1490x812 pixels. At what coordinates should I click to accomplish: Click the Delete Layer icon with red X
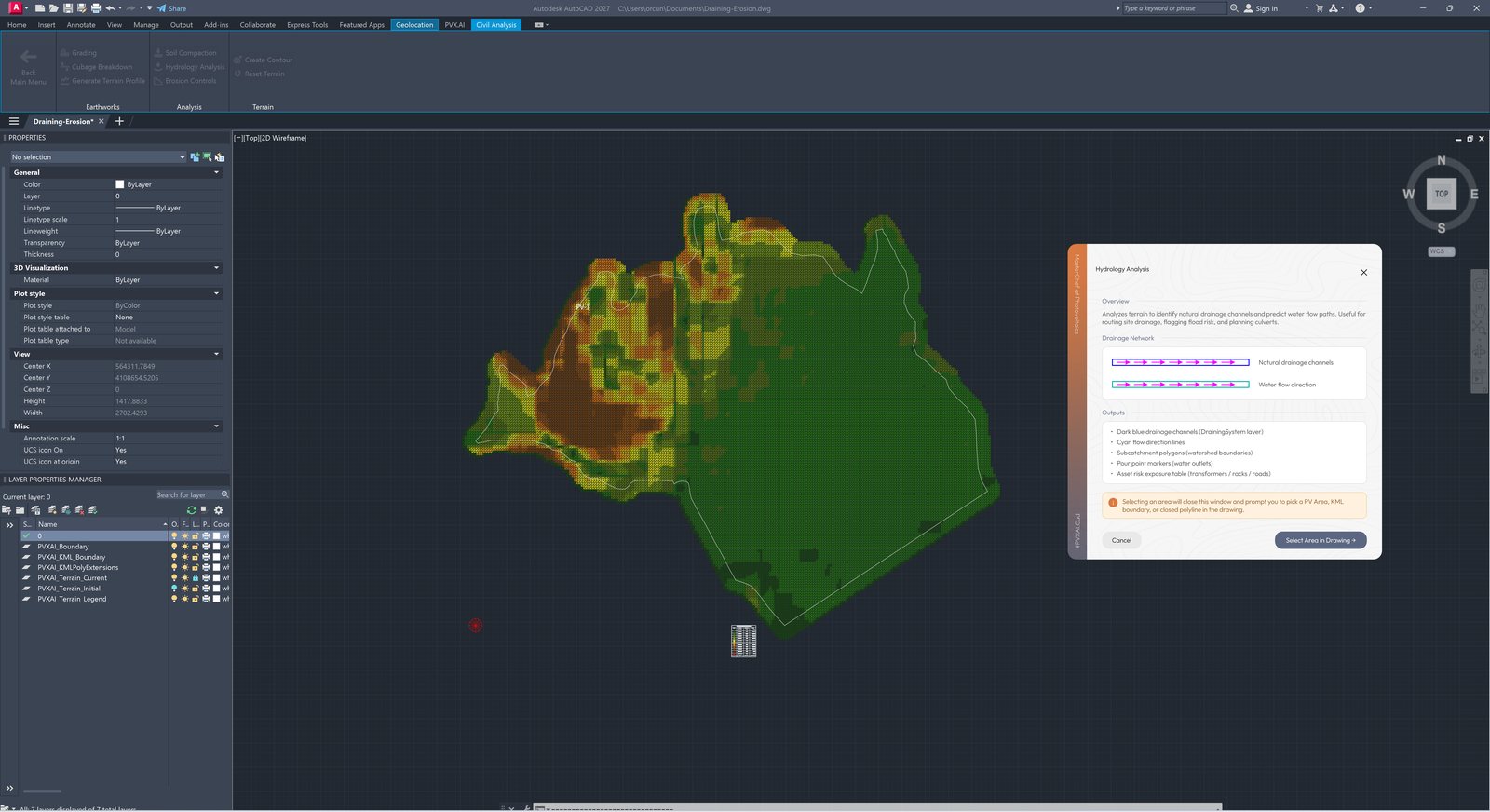tap(79, 510)
